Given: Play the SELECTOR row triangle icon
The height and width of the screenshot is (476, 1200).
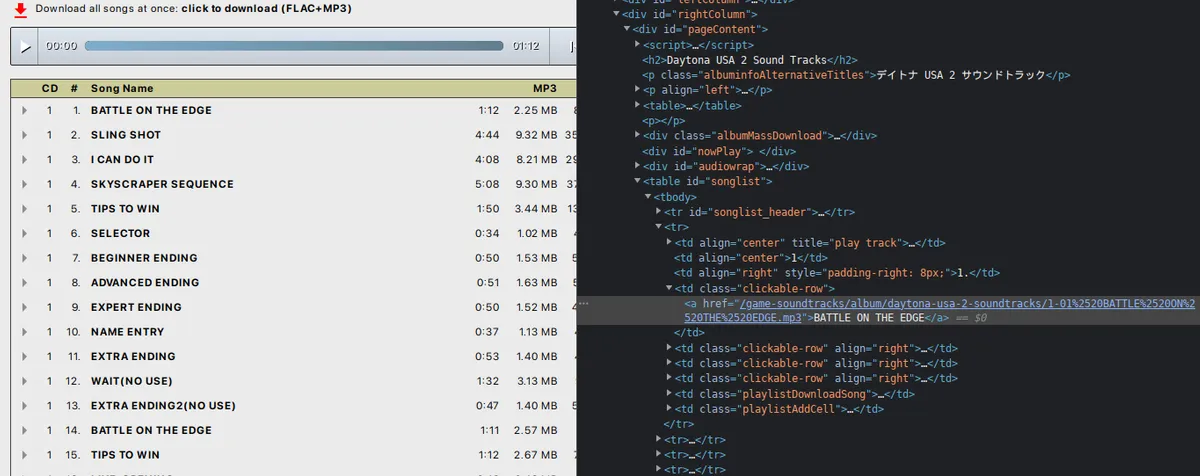Looking at the screenshot, I should [x=24, y=233].
